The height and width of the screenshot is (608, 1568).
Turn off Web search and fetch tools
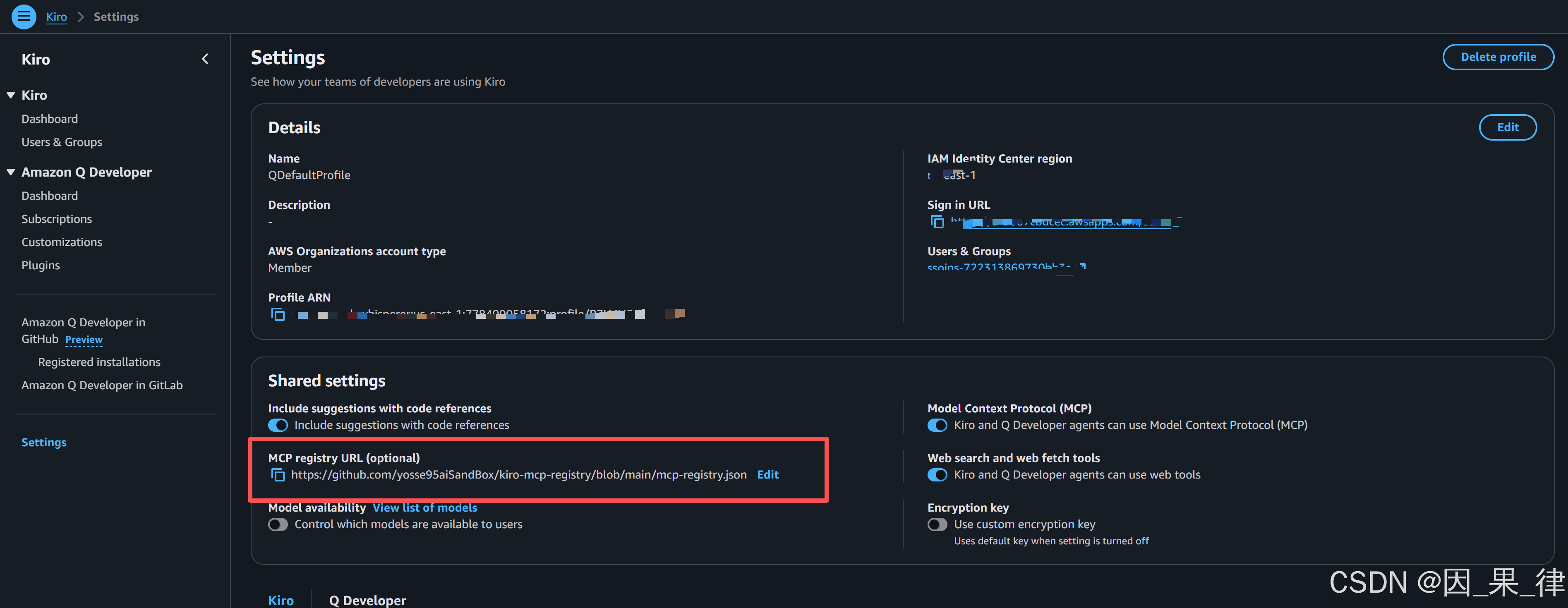pyautogui.click(x=937, y=475)
